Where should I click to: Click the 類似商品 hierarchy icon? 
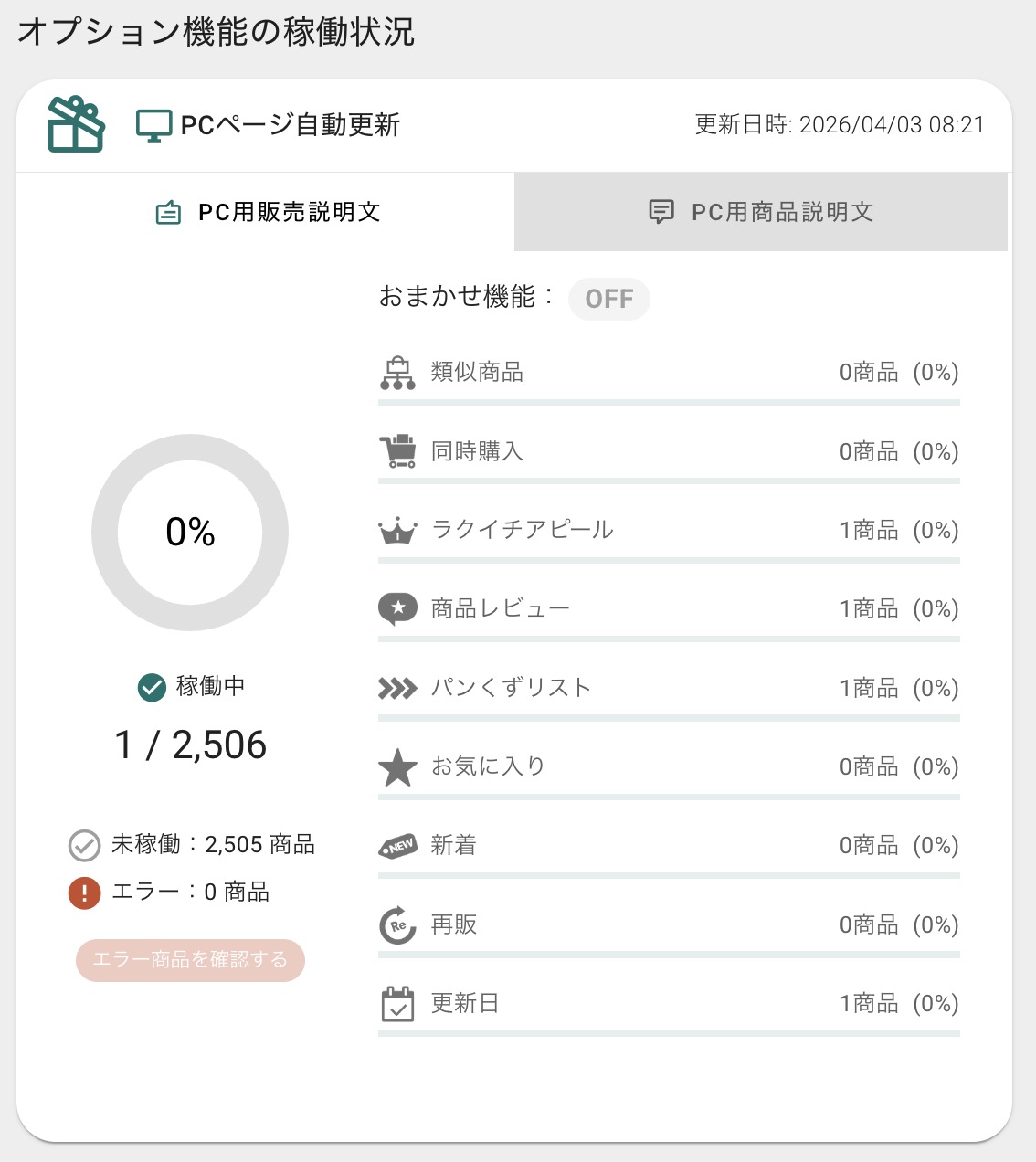(397, 373)
